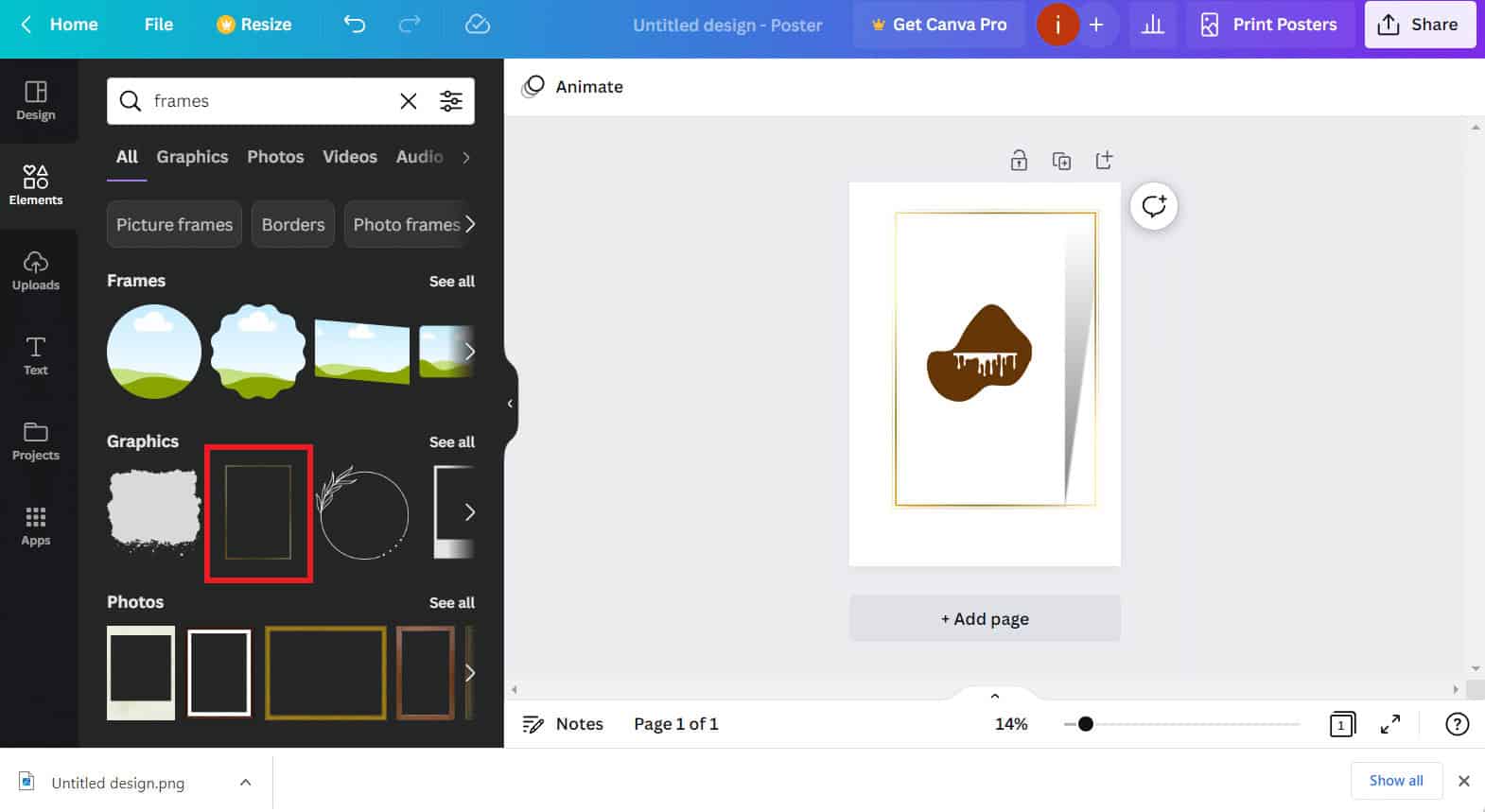Click the zoom level slider handle
This screenshot has height=812, width=1485.
tap(1086, 724)
